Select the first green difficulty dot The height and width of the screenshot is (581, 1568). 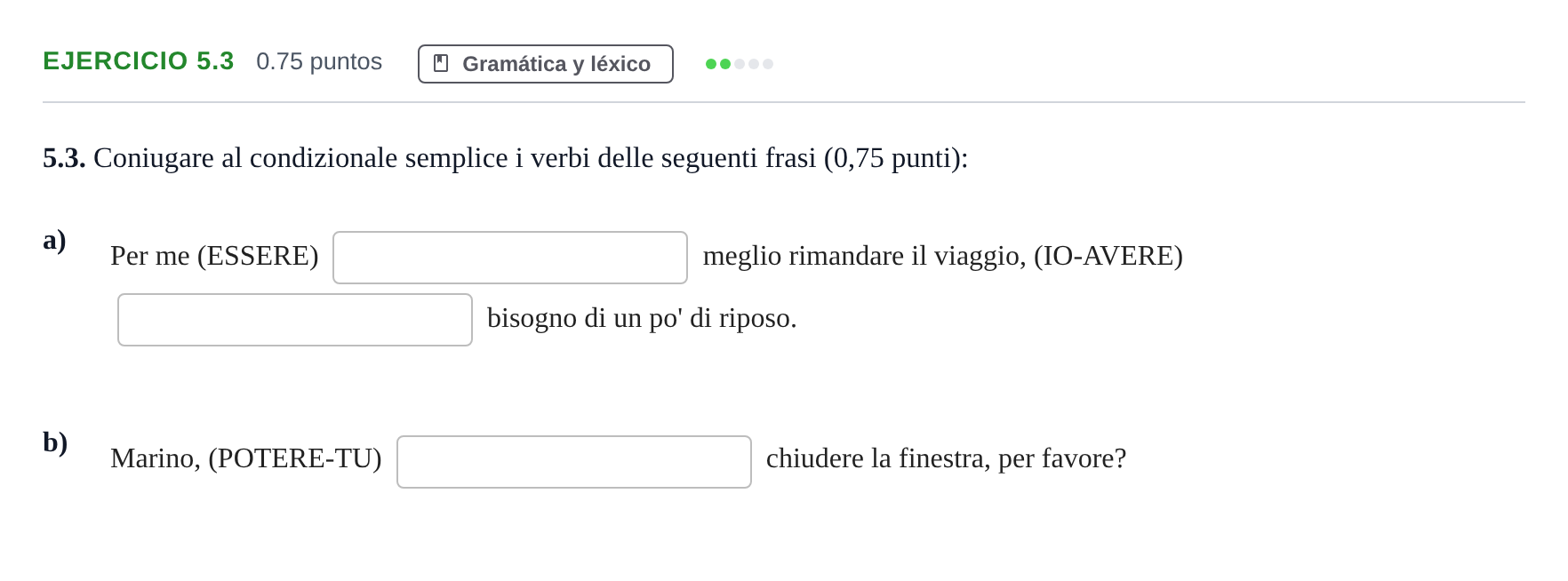click(711, 64)
